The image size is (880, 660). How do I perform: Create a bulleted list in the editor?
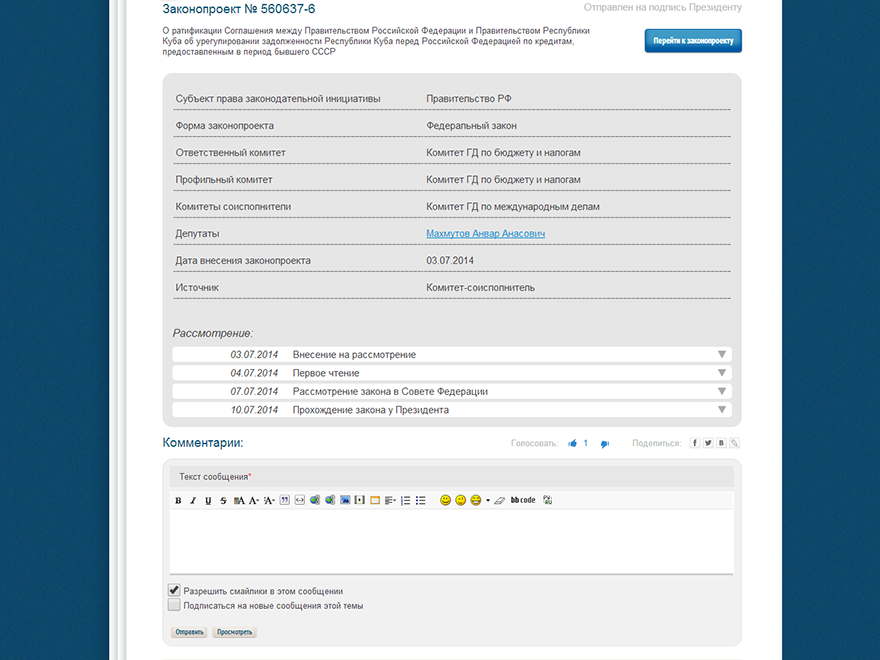click(x=420, y=501)
